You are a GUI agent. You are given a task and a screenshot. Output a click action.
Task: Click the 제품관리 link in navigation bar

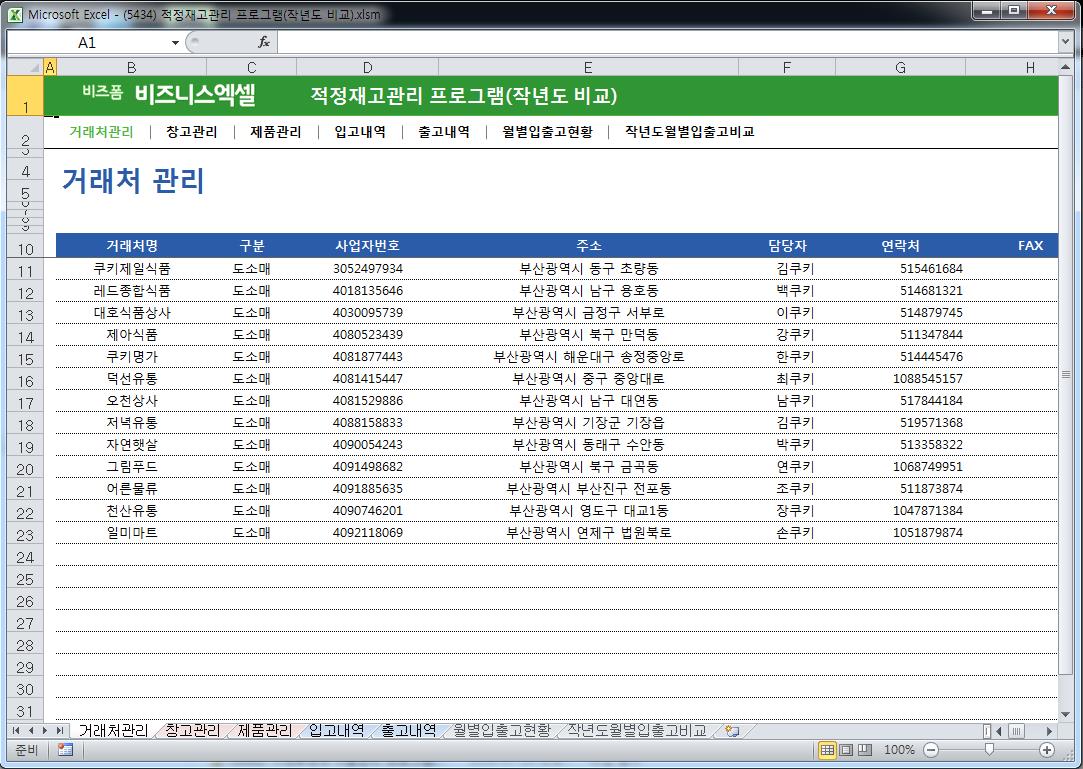275,132
